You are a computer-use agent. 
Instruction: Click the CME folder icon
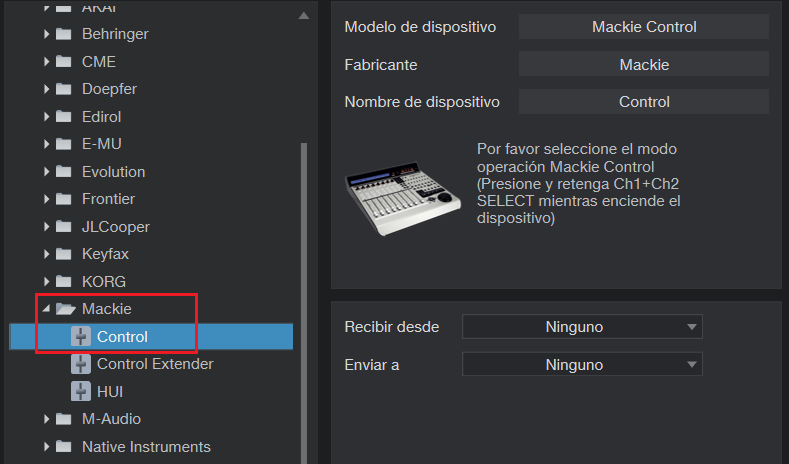63,61
